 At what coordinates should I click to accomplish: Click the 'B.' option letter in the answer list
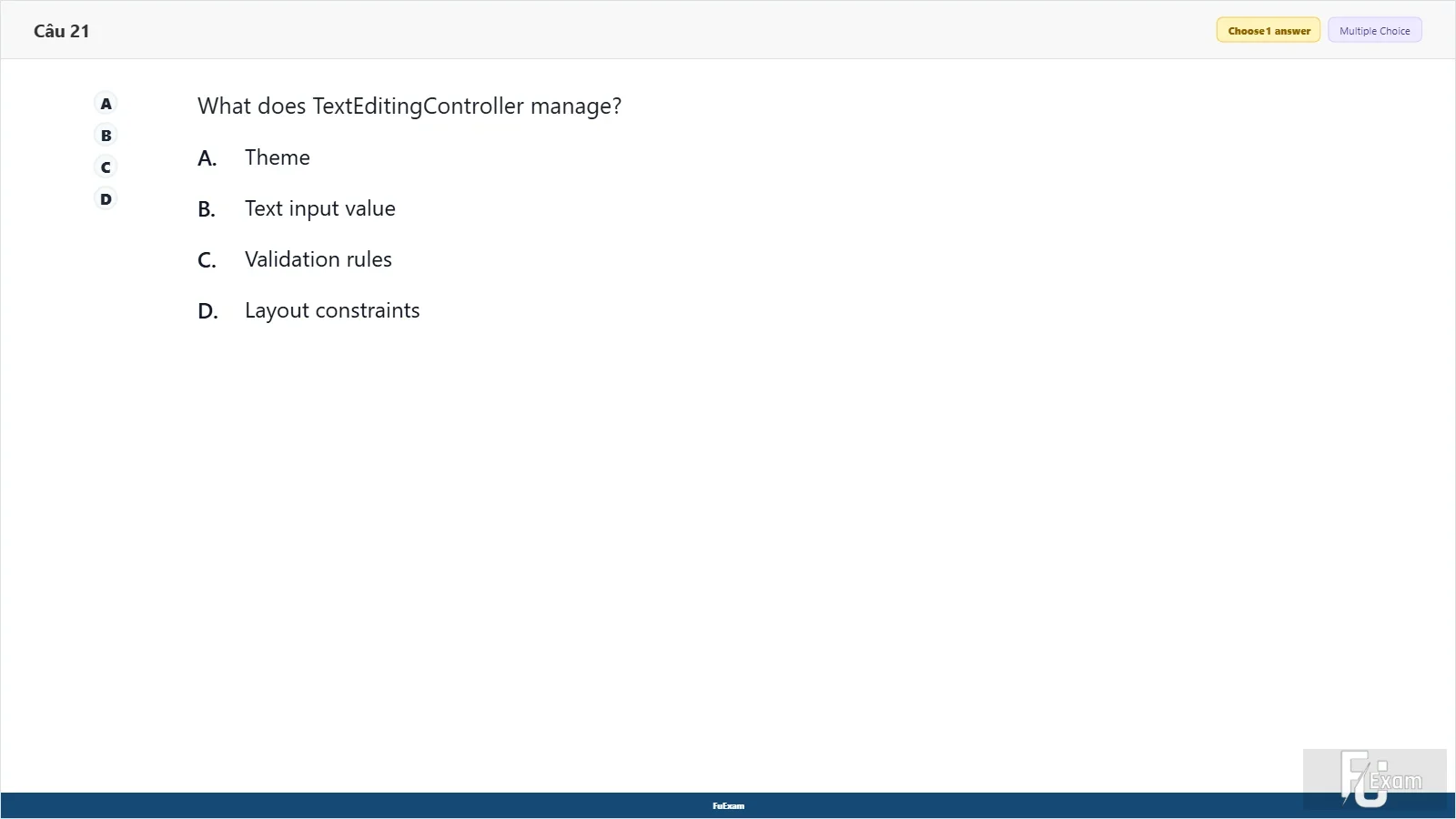click(207, 209)
